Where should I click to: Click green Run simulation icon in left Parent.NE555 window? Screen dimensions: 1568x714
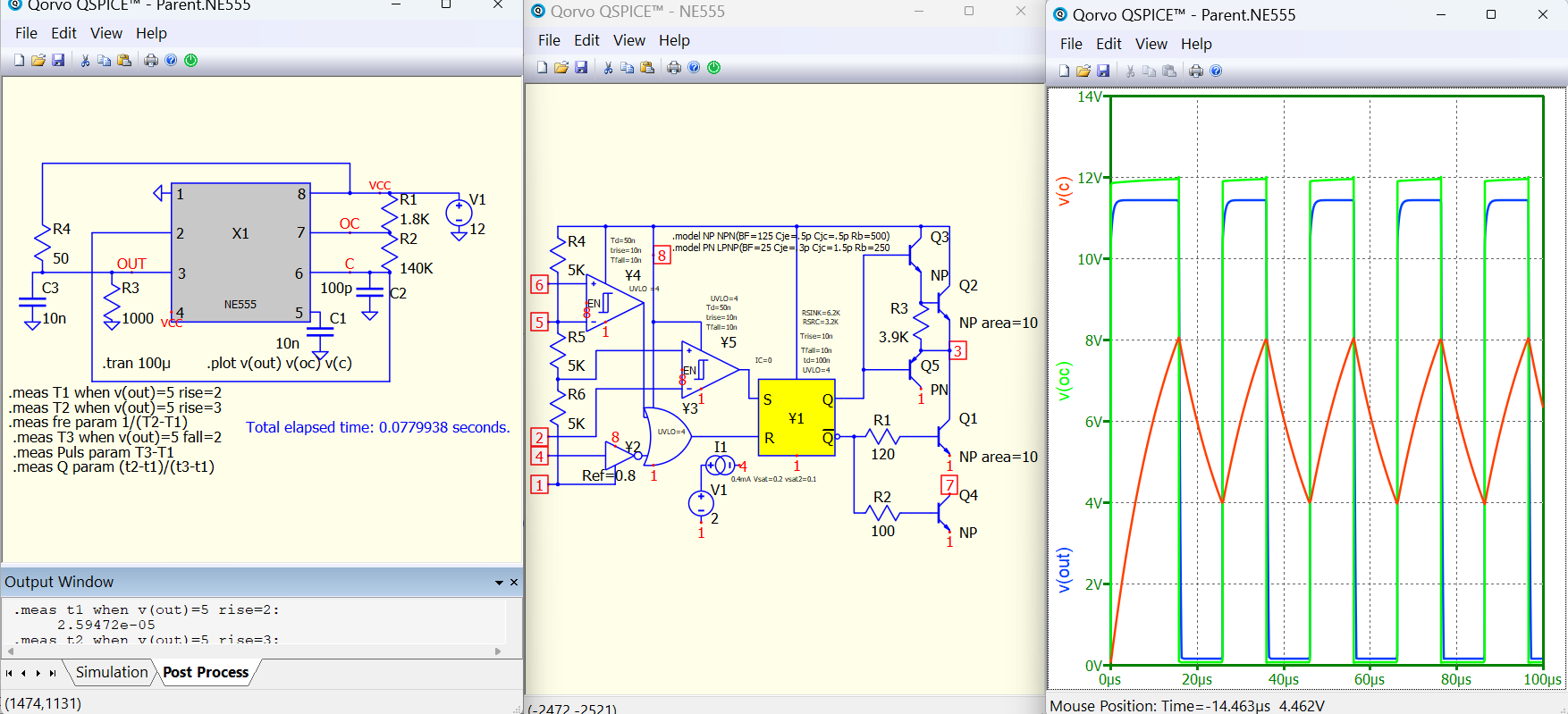point(190,61)
